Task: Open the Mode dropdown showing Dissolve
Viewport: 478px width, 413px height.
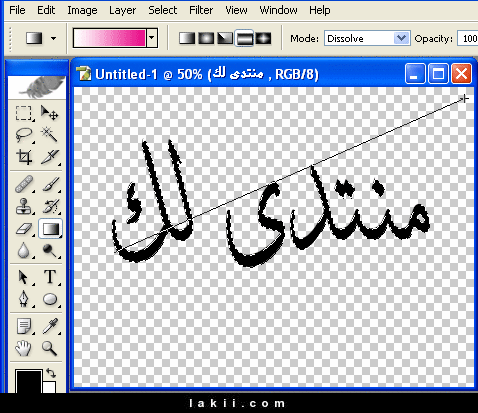Action: click(367, 38)
